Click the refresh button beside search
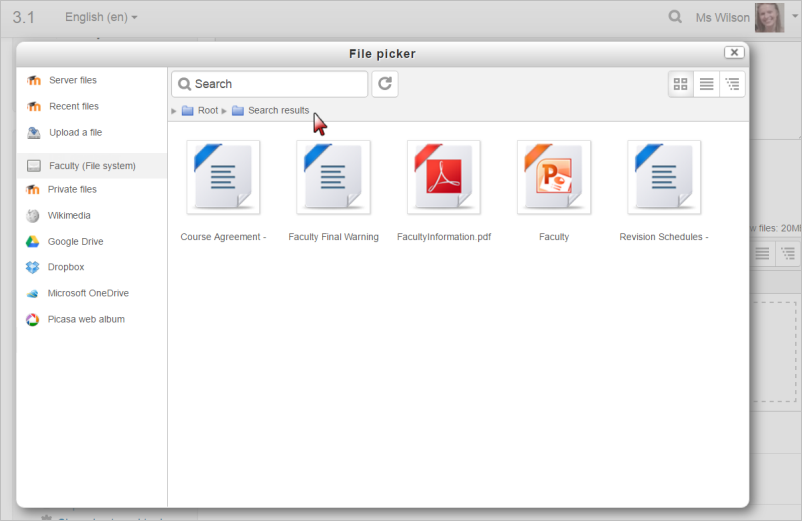The width and height of the screenshot is (802, 521). pos(385,84)
